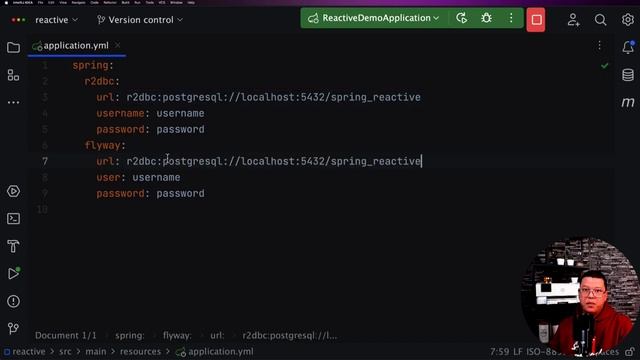
Task: Open the Terminal tool window
Action: (13, 219)
